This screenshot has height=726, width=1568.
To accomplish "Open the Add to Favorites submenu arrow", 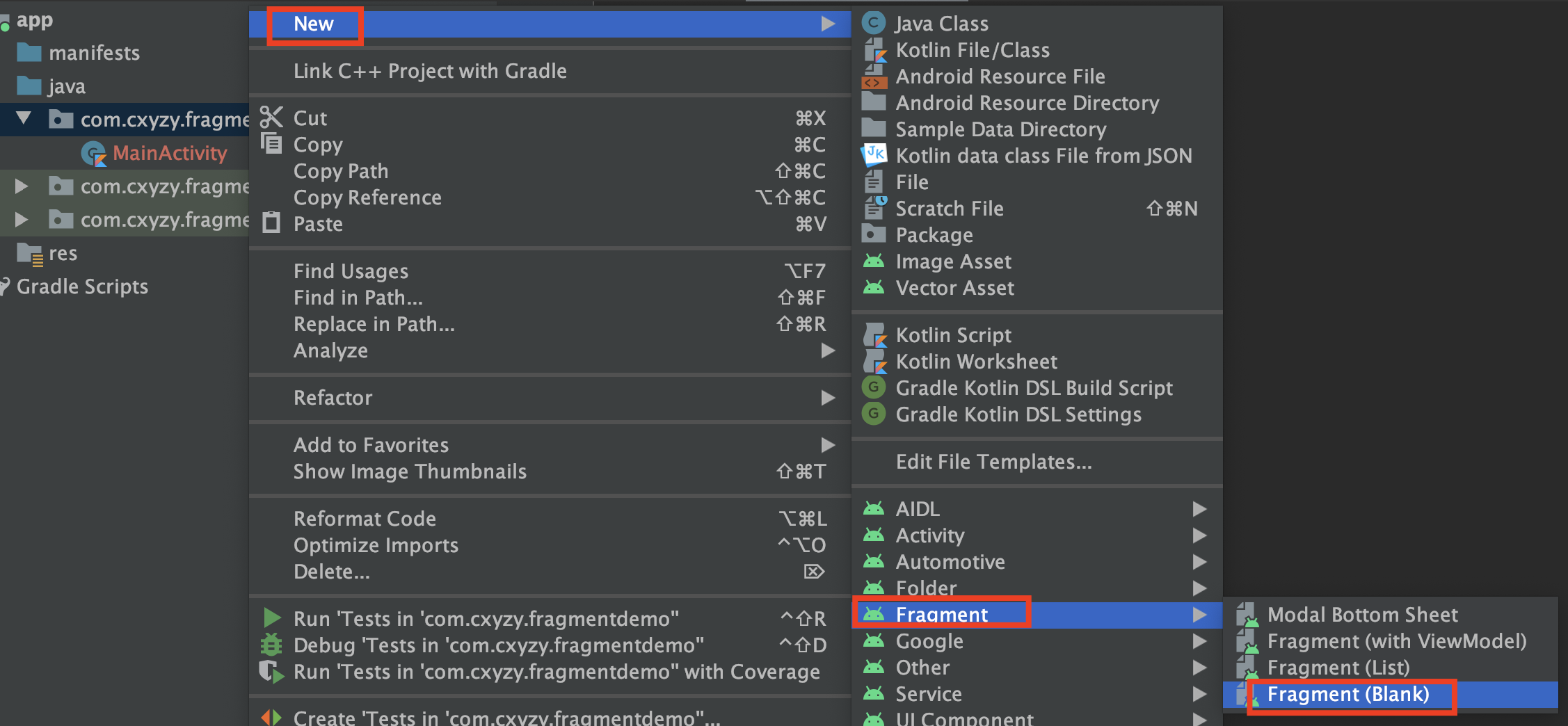I will click(x=828, y=445).
